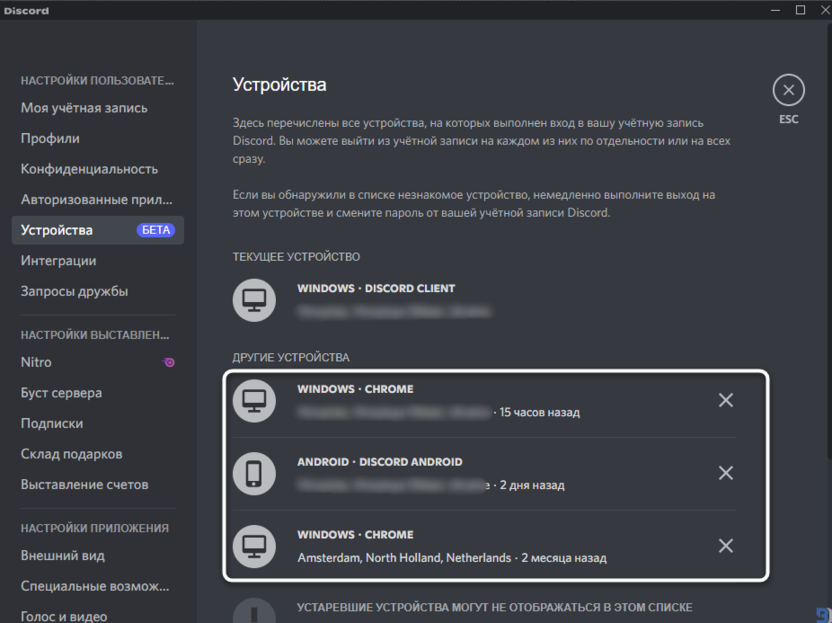Screen dimensions: 832x623
Task: Open the Буст сервера page
Action: [x=61, y=393]
